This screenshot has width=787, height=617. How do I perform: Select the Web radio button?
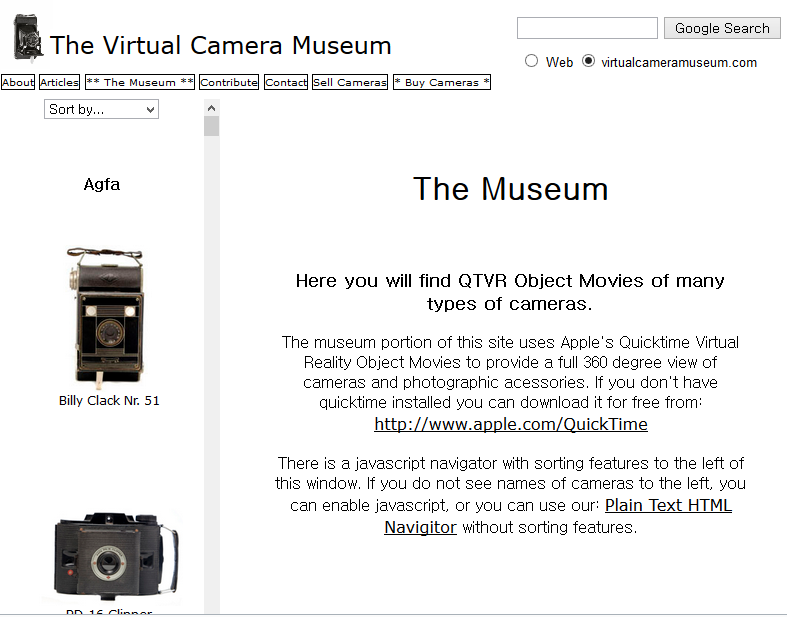click(x=532, y=61)
